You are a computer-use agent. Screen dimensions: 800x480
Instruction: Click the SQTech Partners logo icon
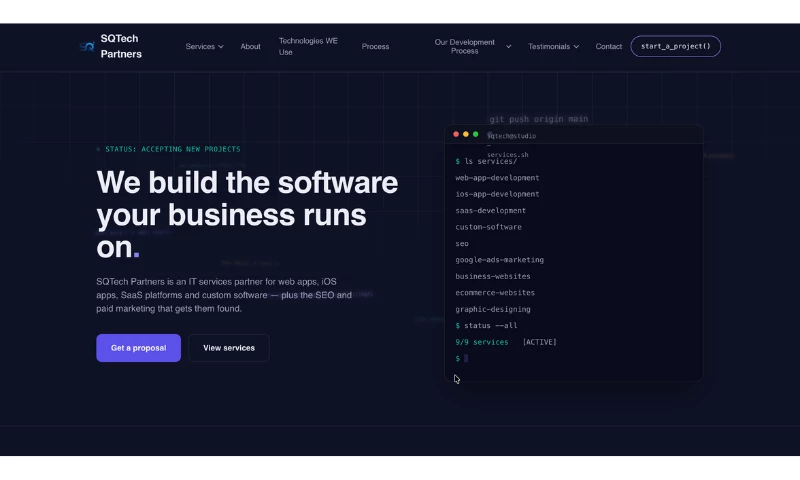coord(87,46)
